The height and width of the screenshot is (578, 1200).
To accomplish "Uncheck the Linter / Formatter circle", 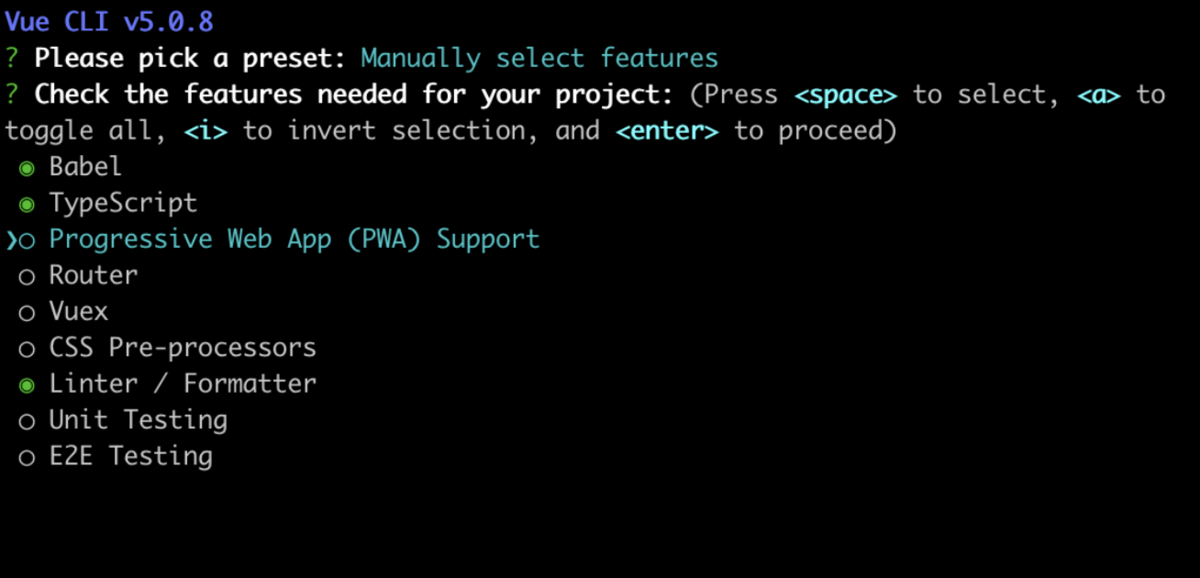I will coord(27,385).
